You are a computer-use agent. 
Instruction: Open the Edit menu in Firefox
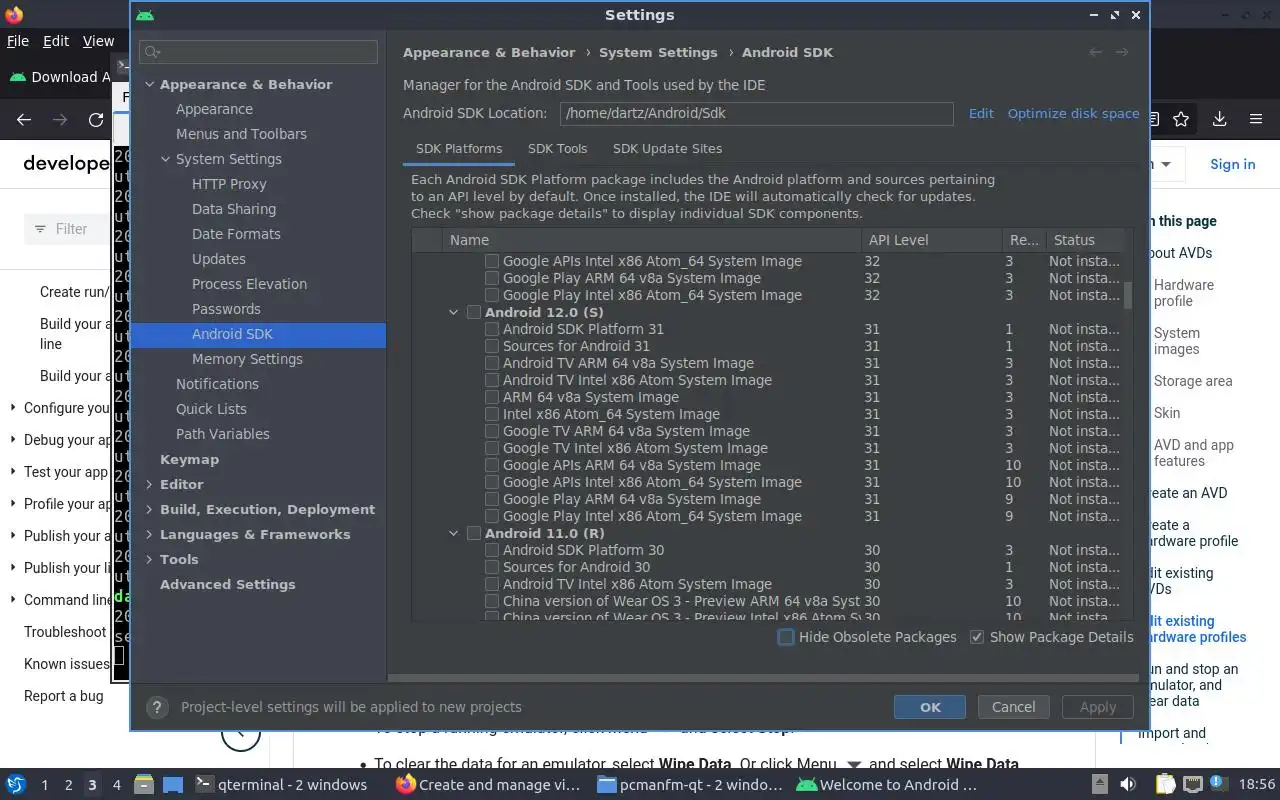coord(56,41)
